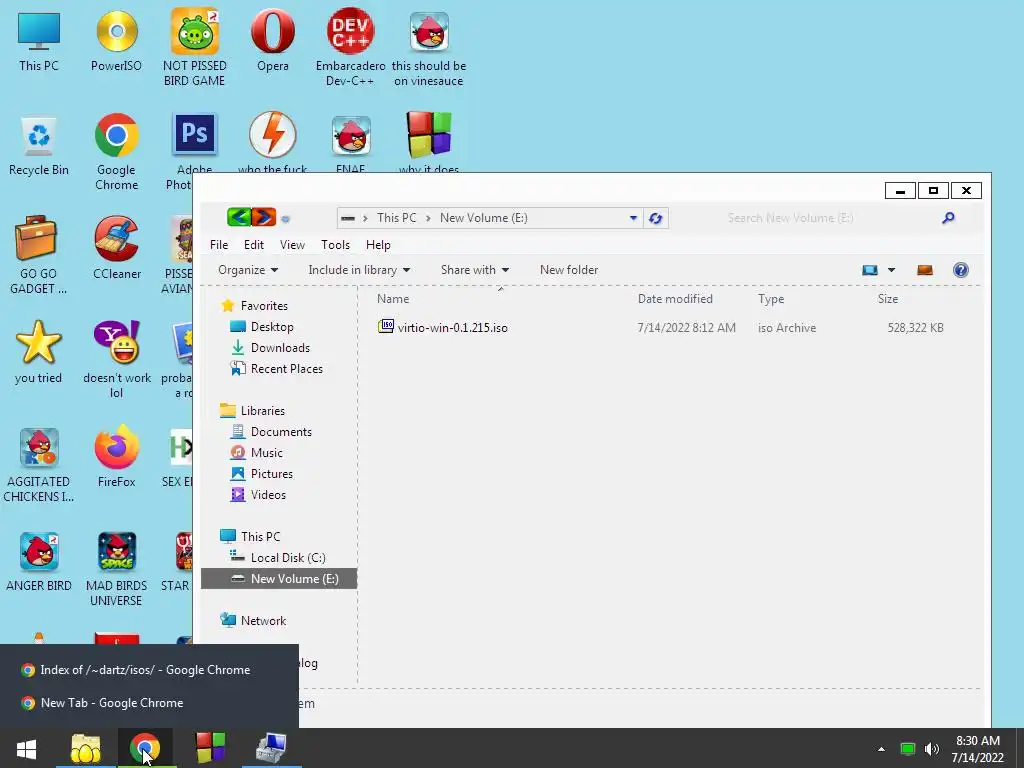Open the View menu
Screen dimensions: 1024x768
click(292, 245)
